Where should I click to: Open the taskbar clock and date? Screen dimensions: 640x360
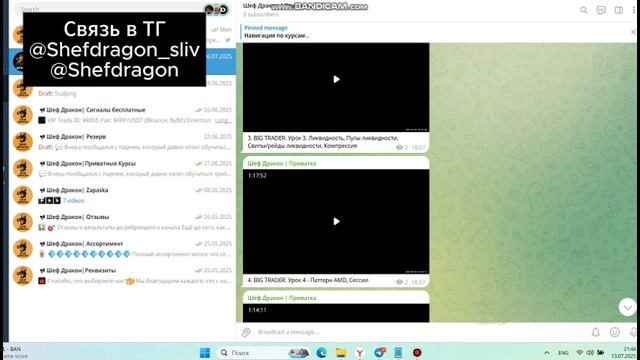coord(624,353)
